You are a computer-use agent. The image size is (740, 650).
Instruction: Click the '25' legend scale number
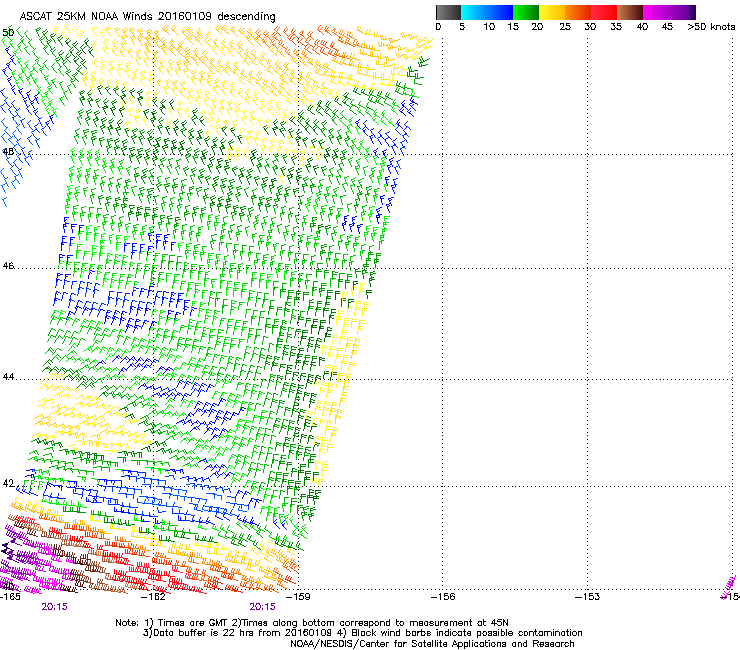click(x=565, y=27)
